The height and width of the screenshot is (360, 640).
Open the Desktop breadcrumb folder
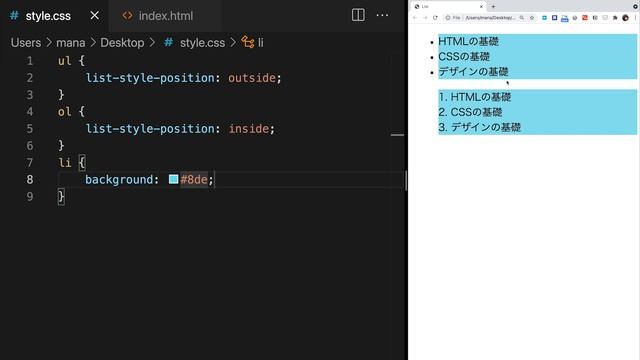122,42
